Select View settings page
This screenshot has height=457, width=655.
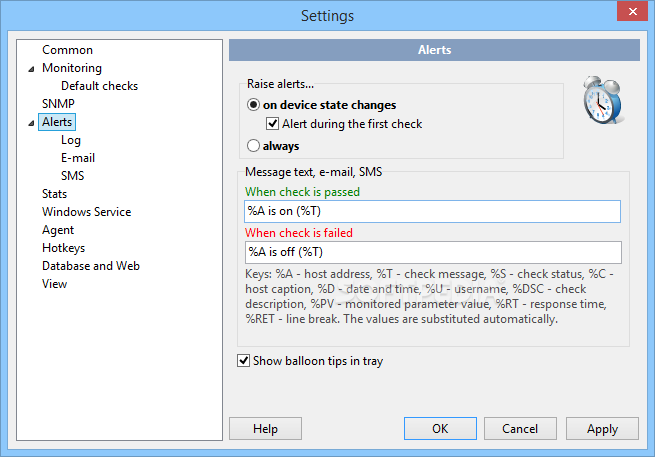coord(54,284)
